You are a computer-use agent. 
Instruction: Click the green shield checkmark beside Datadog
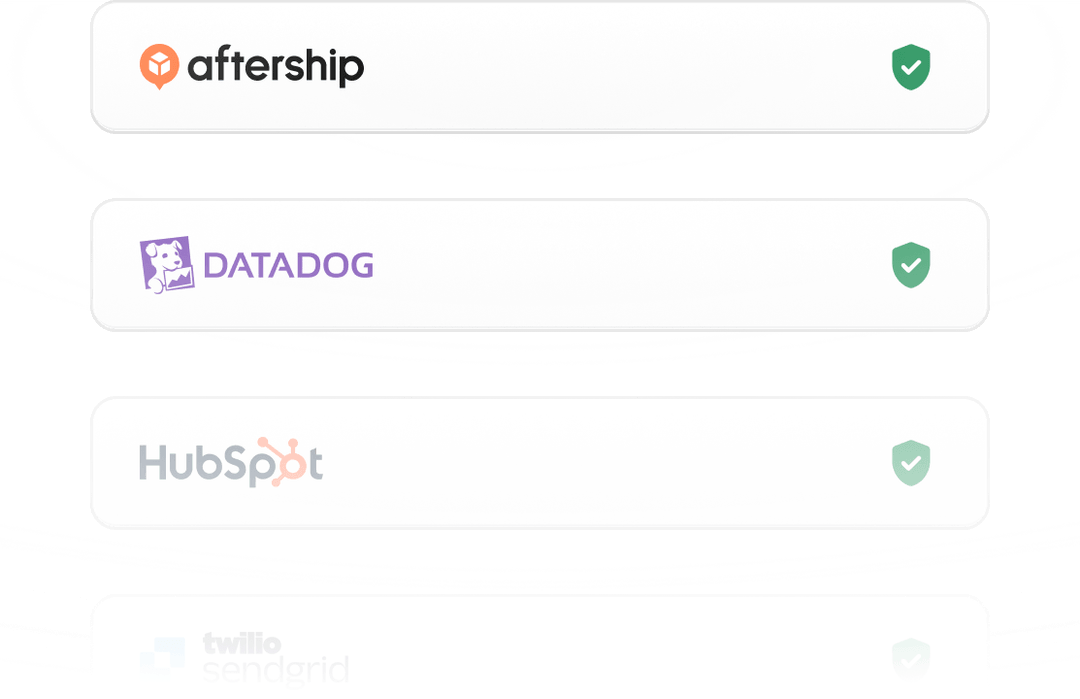[x=911, y=265]
